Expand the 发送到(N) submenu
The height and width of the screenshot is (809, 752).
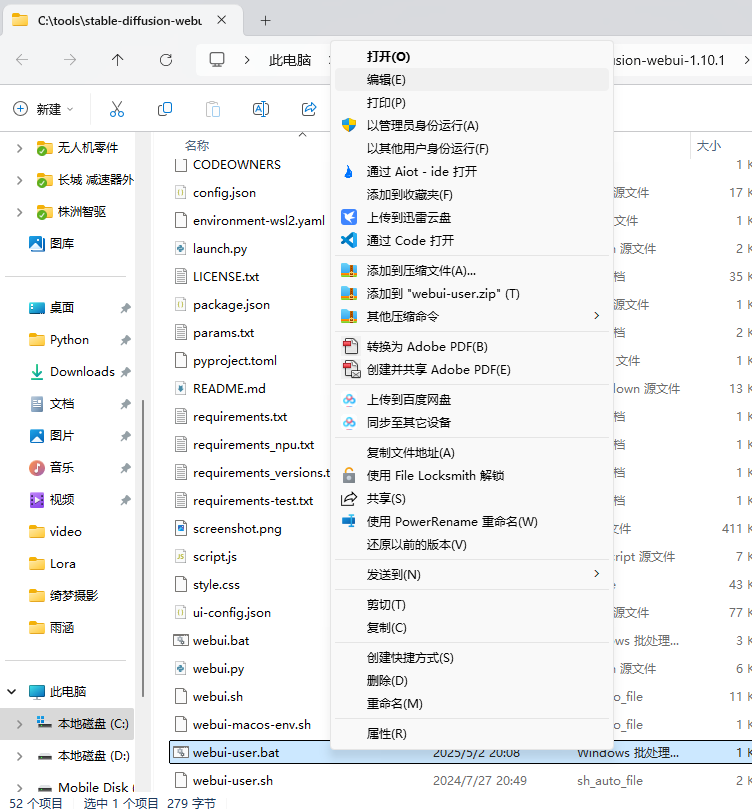click(x=471, y=574)
